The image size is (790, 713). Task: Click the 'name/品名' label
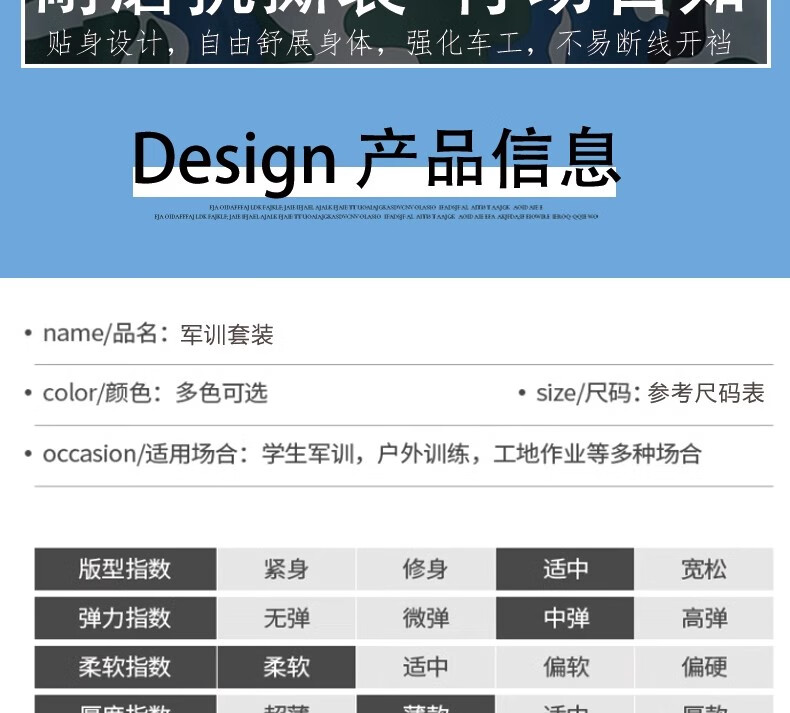point(99,334)
